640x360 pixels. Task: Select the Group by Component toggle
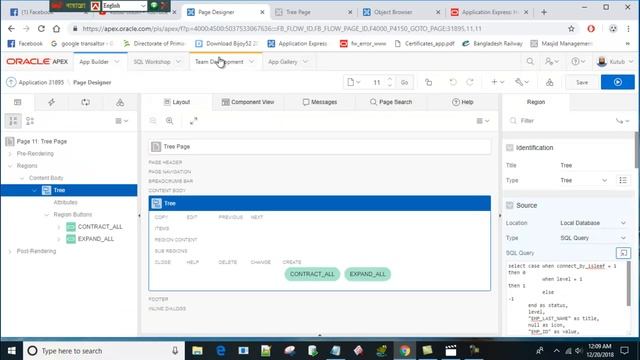pos(30,121)
